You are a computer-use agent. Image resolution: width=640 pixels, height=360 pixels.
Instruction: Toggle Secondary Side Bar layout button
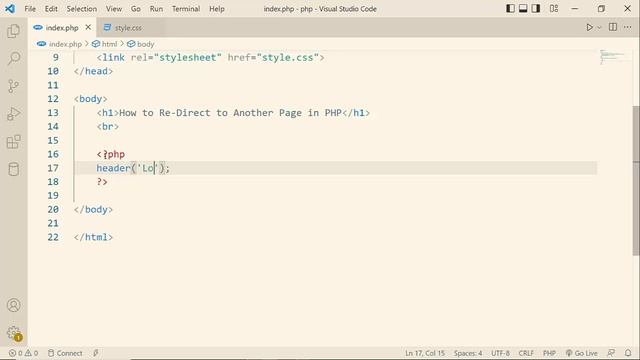[536, 9]
